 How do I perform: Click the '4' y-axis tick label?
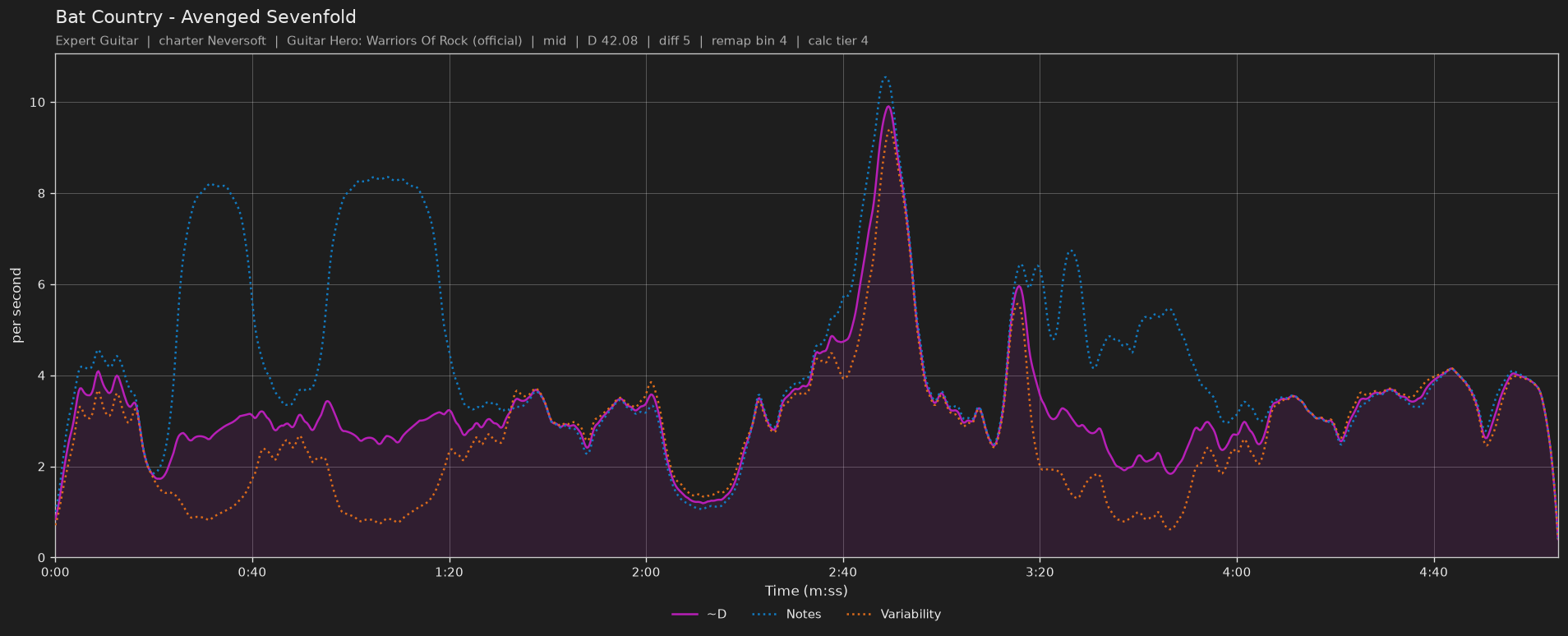[43, 376]
